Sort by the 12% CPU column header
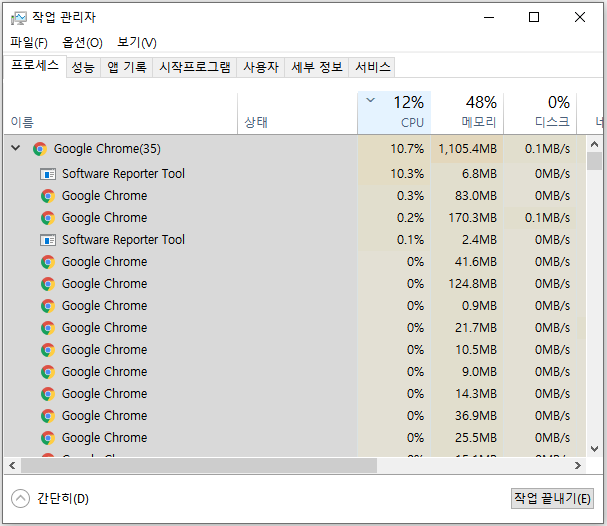This screenshot has width=607, height=526. pyautogui.click(x=394, y=113)
